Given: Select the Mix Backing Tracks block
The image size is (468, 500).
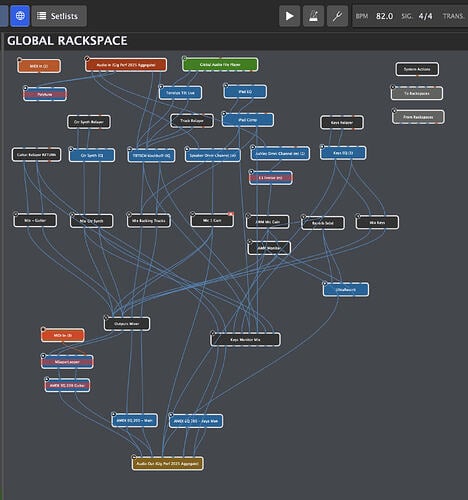Looking at the screenshot, I should click(x=149, y=220).
